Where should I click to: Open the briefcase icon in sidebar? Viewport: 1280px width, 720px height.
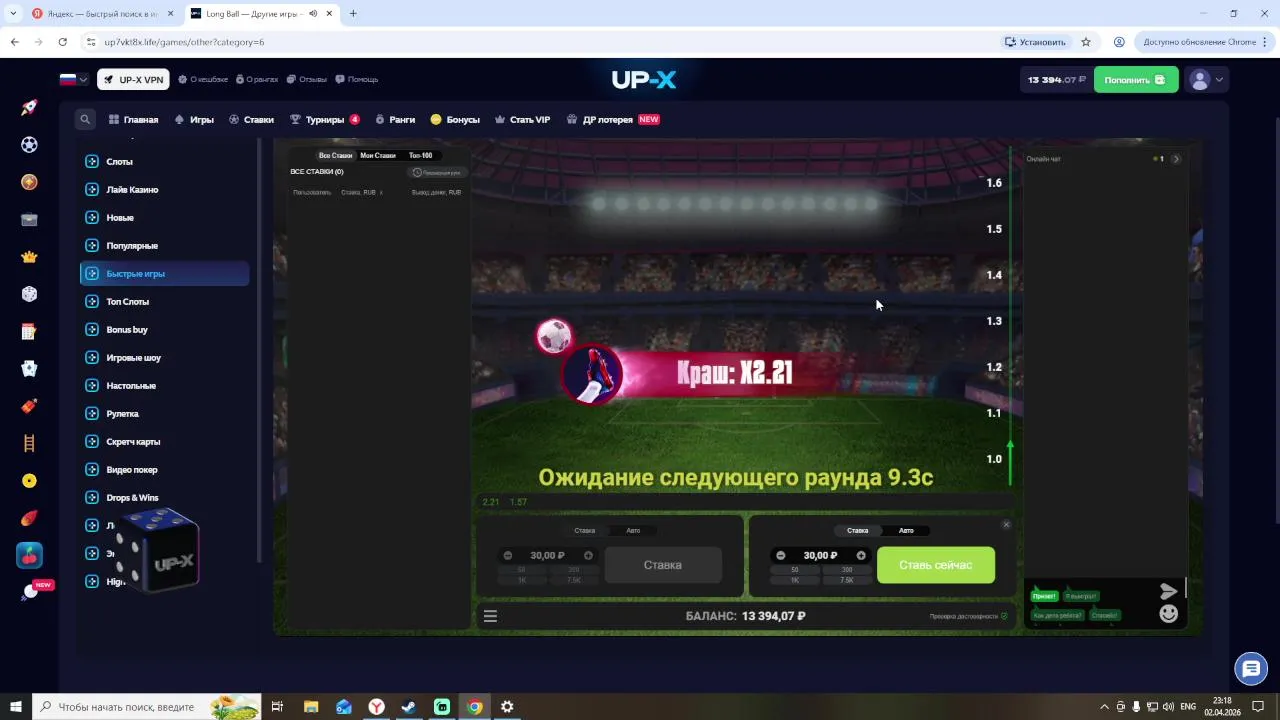click(x=29, y=220)
